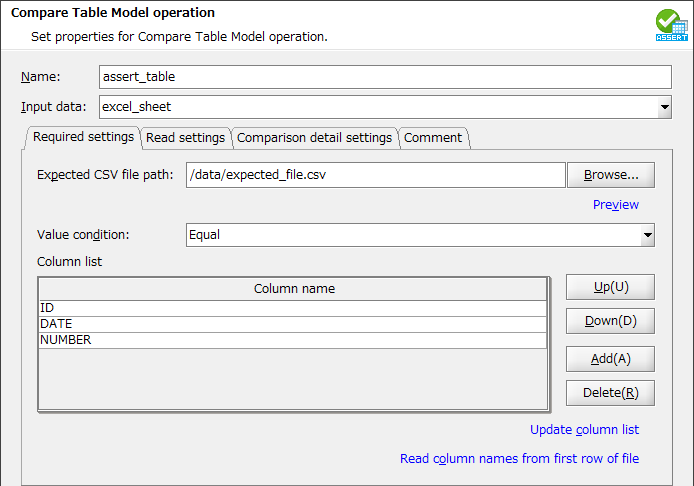Switch to the Required settings tab

pyautogui.click(x=83, y=137)
